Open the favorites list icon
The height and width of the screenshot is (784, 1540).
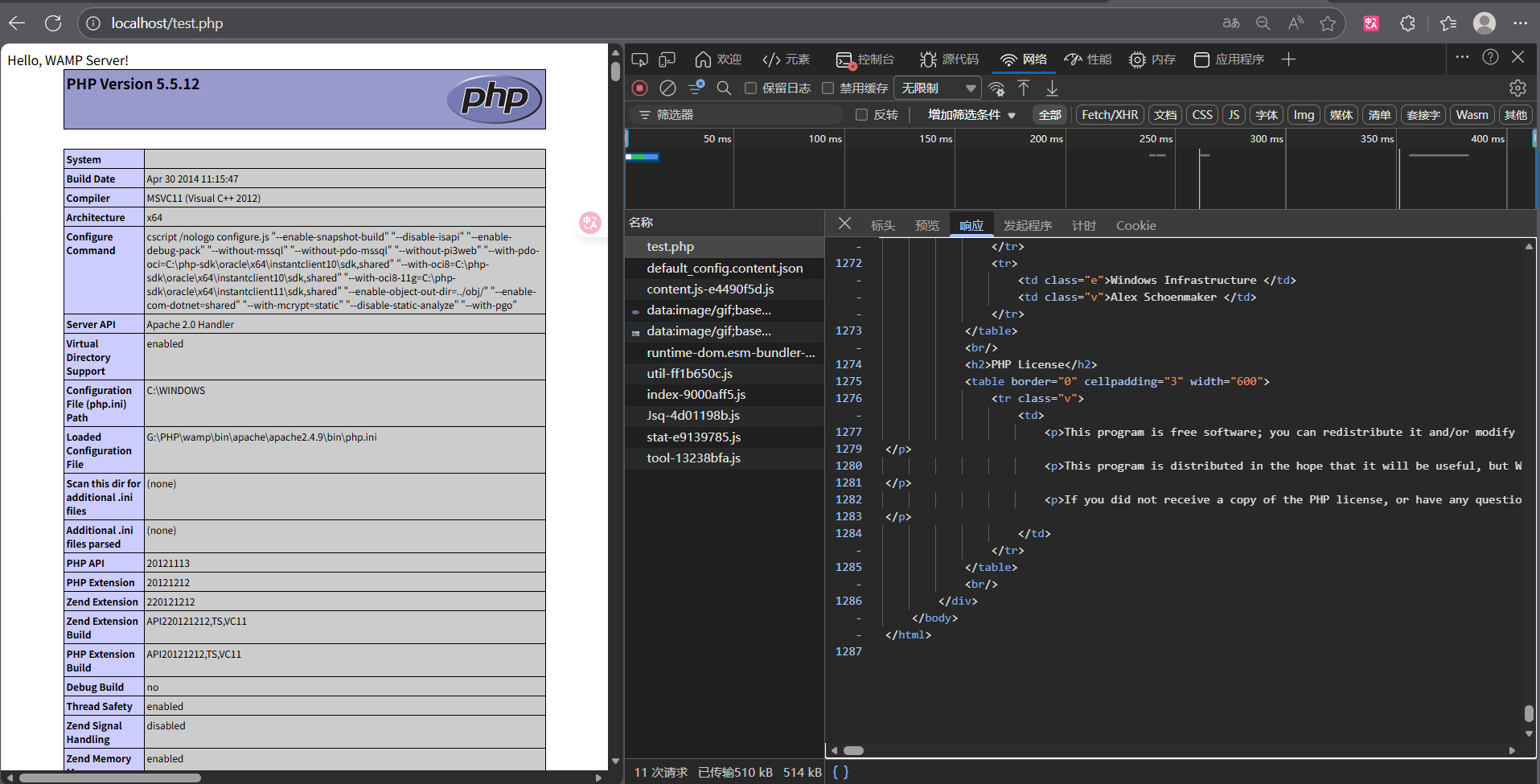tap(1448, 23)
